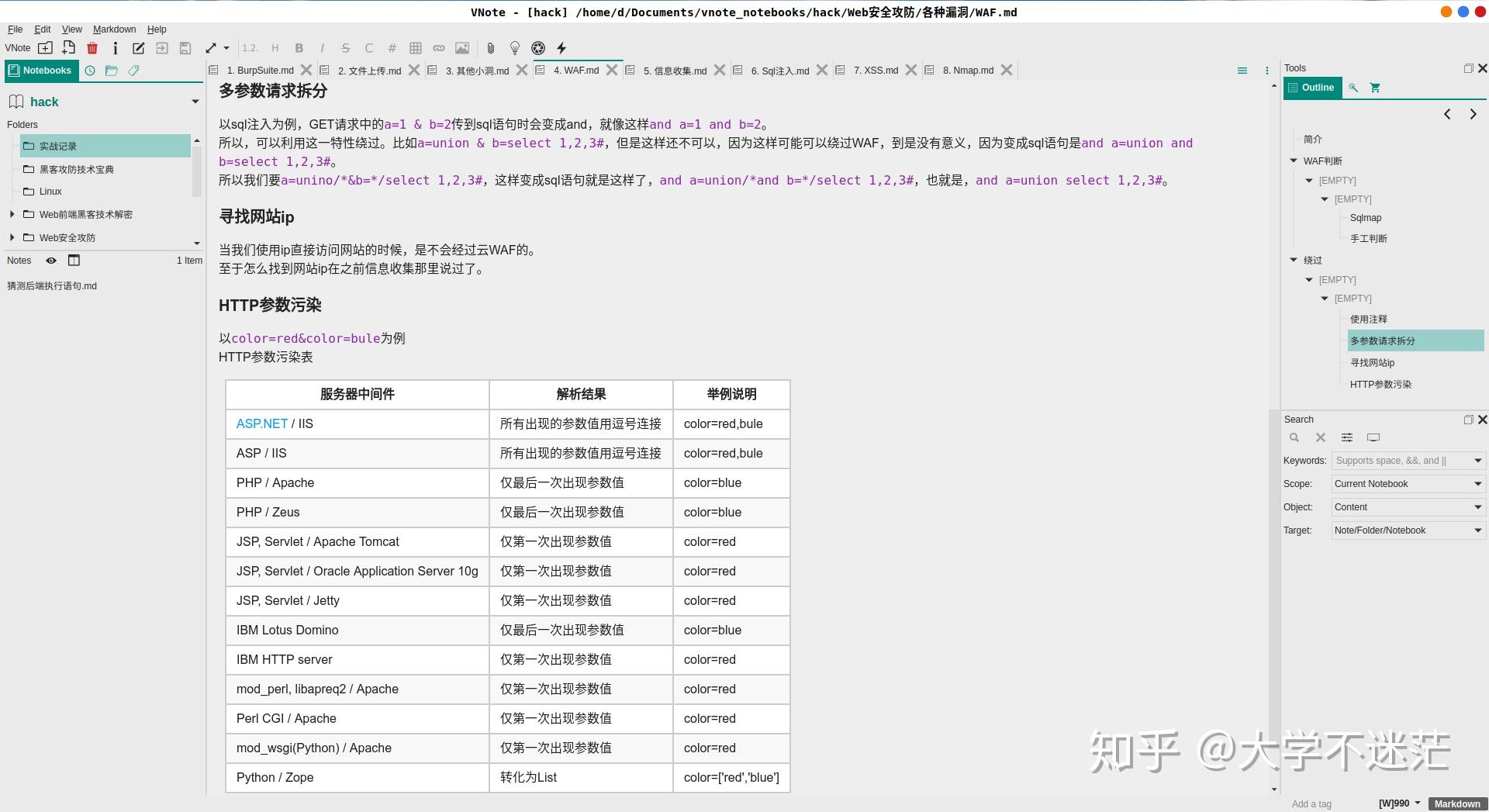Toggle the eye view icon beside Notes
Viewport: 1489px width, 812px height.
[x=51, y=261]
